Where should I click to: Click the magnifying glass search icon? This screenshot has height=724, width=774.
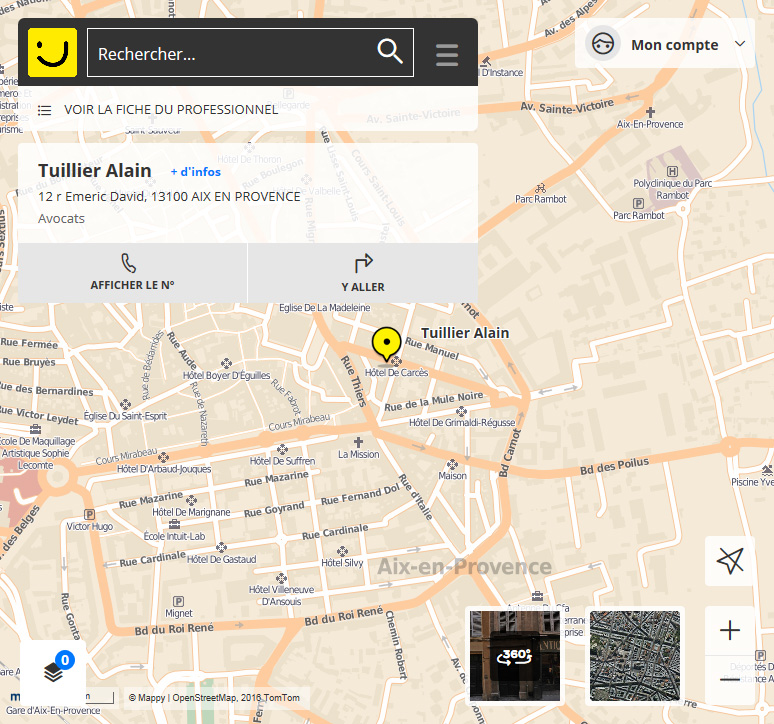389,52
